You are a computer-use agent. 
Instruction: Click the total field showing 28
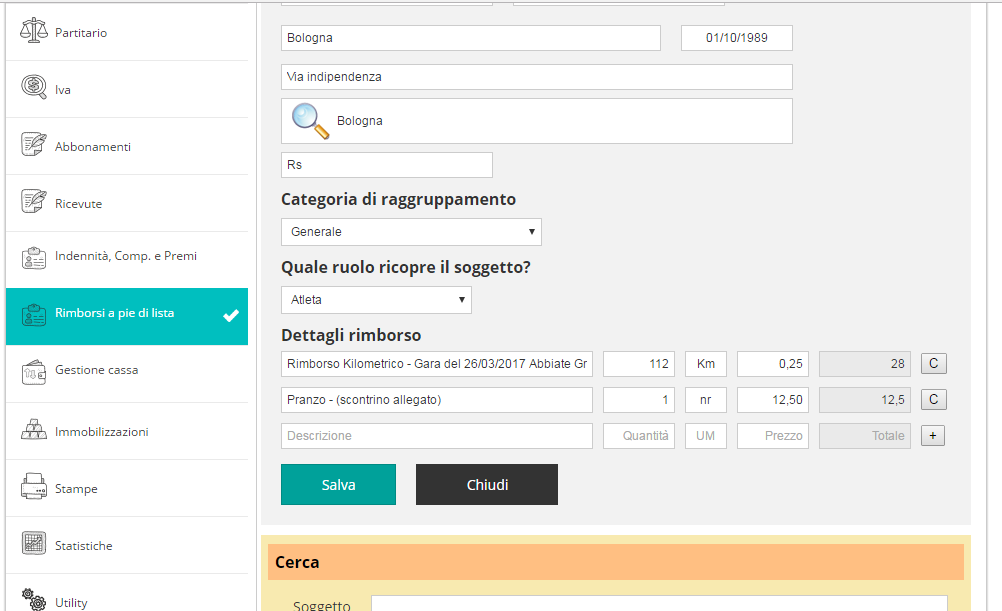[865, 364]
